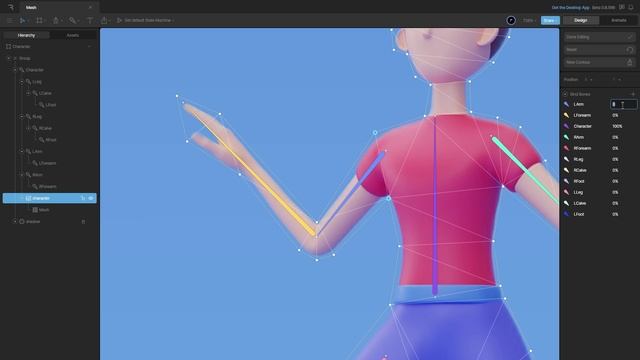Switch to the Hierarchy tab

pos(26,36)
